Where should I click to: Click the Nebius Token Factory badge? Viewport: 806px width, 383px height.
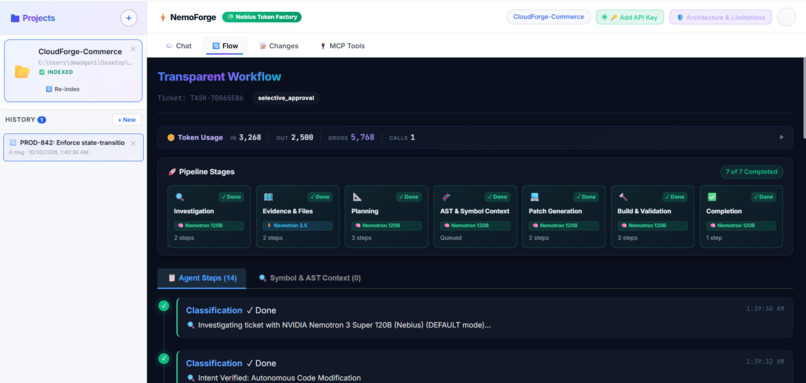(262, 17)
